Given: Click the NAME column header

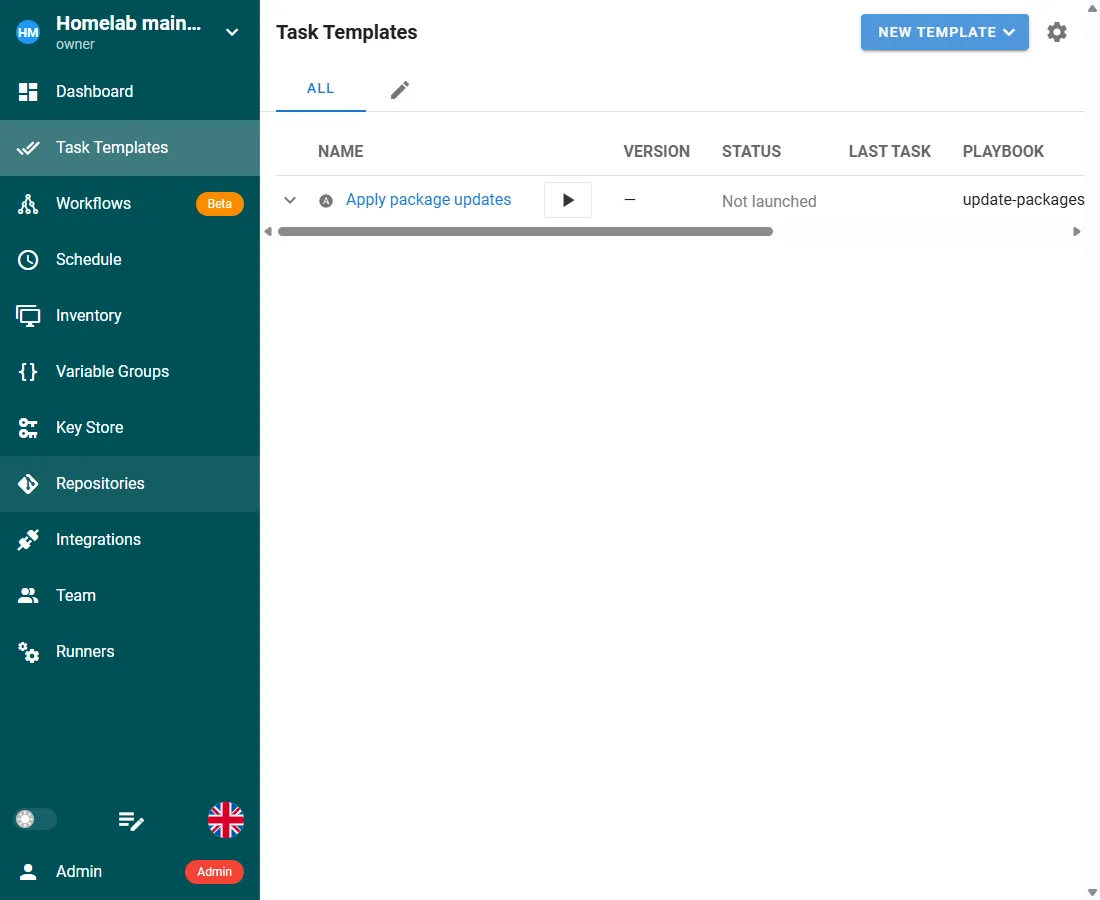Looking at the screenshot, I should (x=341, y=152).
